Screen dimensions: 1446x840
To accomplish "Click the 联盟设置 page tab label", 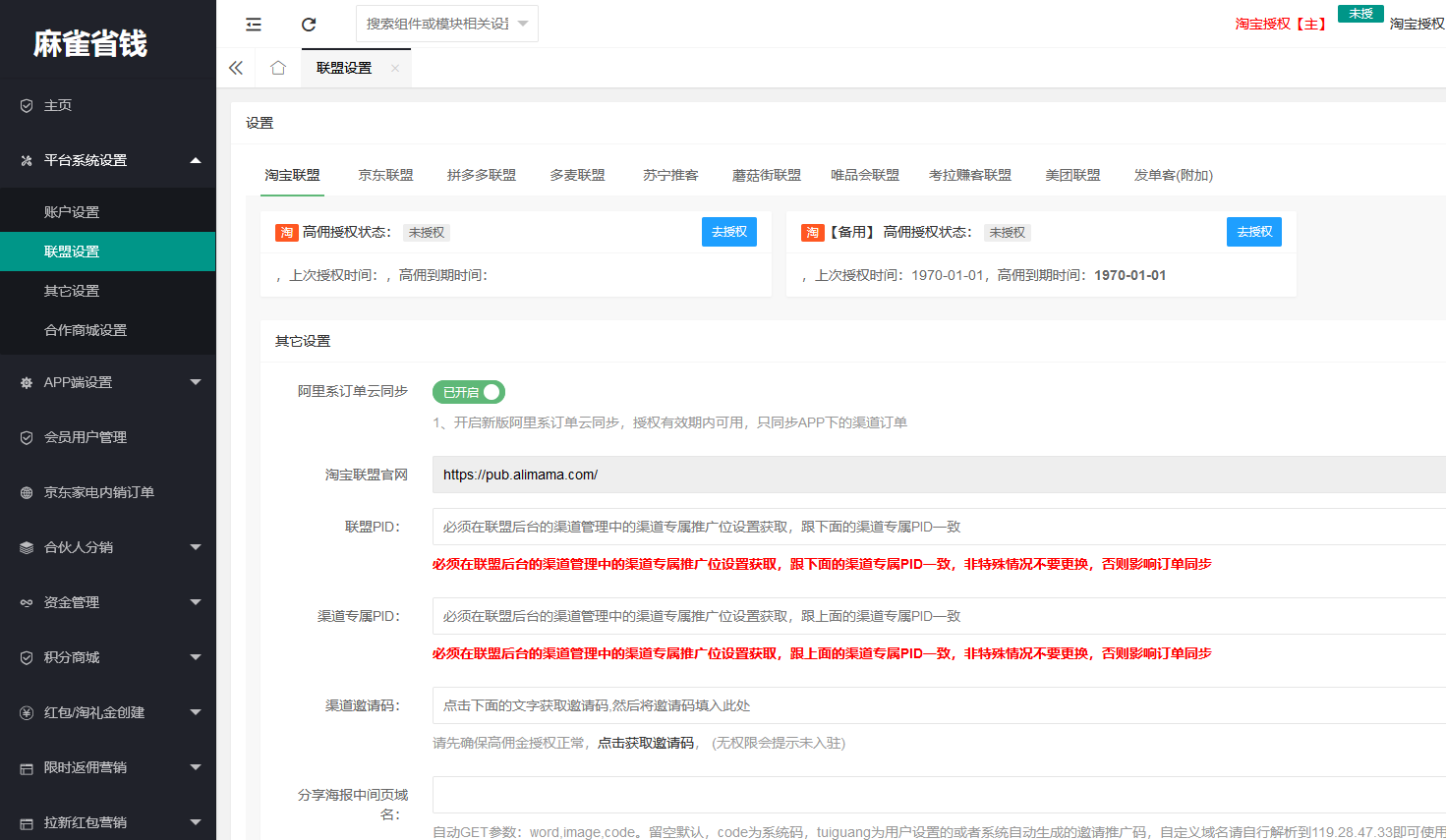I will coord(344,68).
